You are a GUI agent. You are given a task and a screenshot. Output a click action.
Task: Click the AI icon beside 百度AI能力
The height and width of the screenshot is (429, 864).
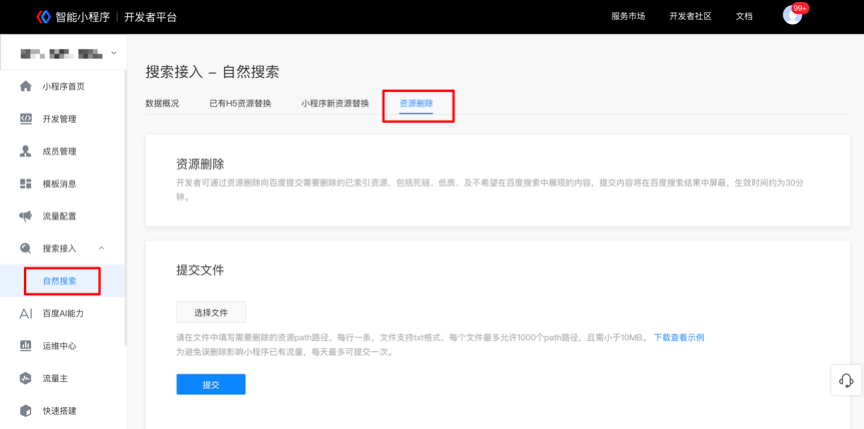click(x=25, y=313)
